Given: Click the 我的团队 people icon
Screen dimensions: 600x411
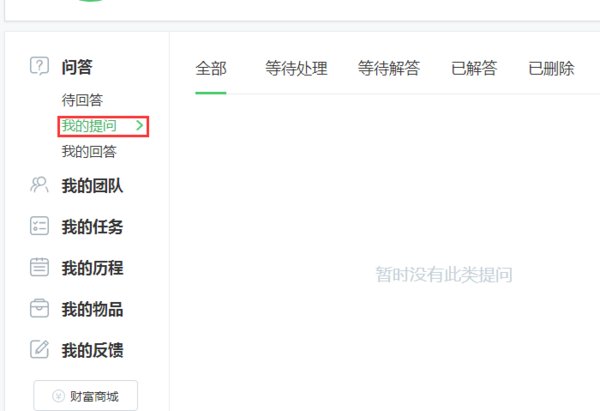Looking at the screenshot, I should click(x=40, y=185).
